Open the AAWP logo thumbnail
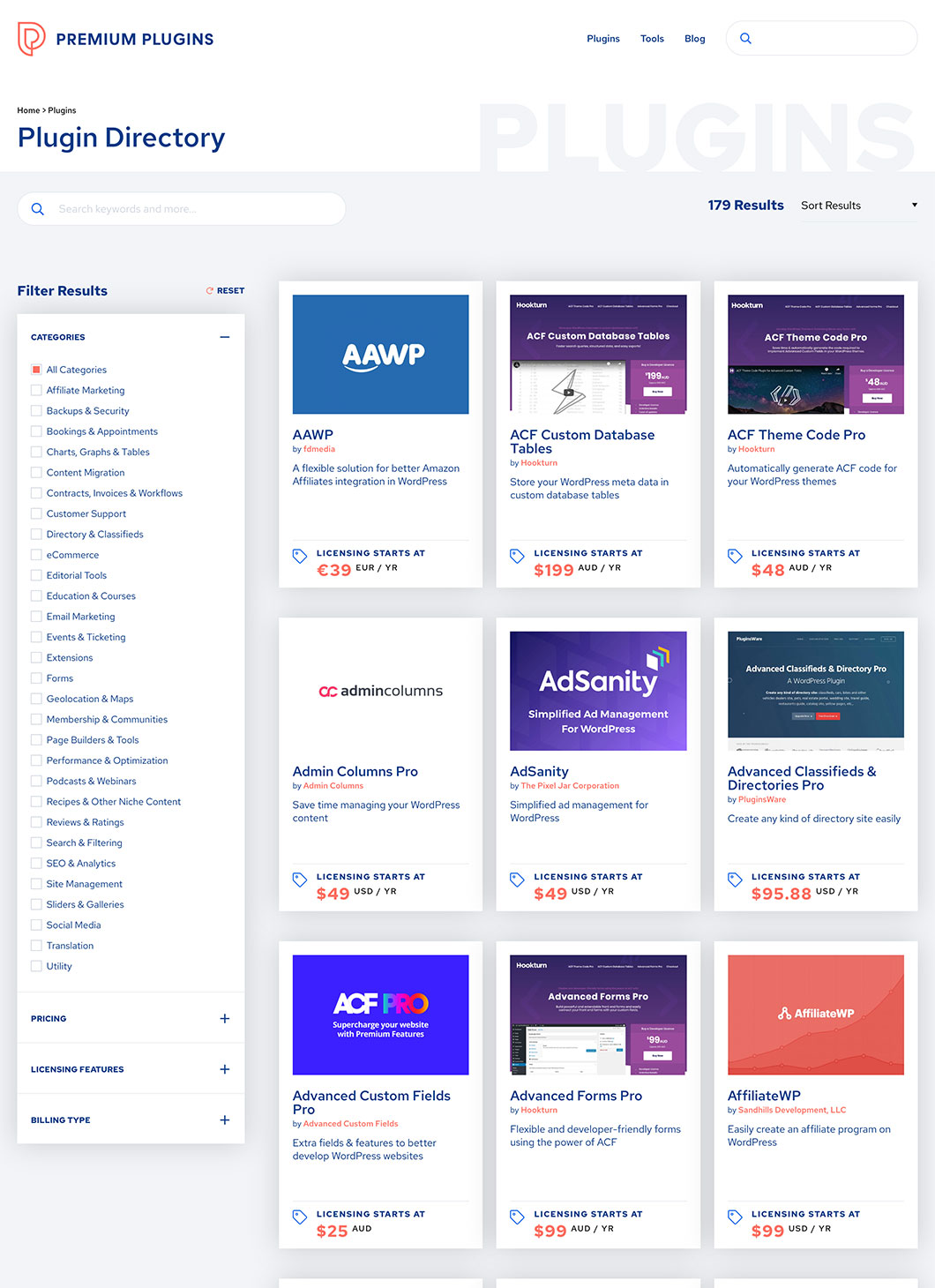935x1288 pixels. tap(380, 355)
